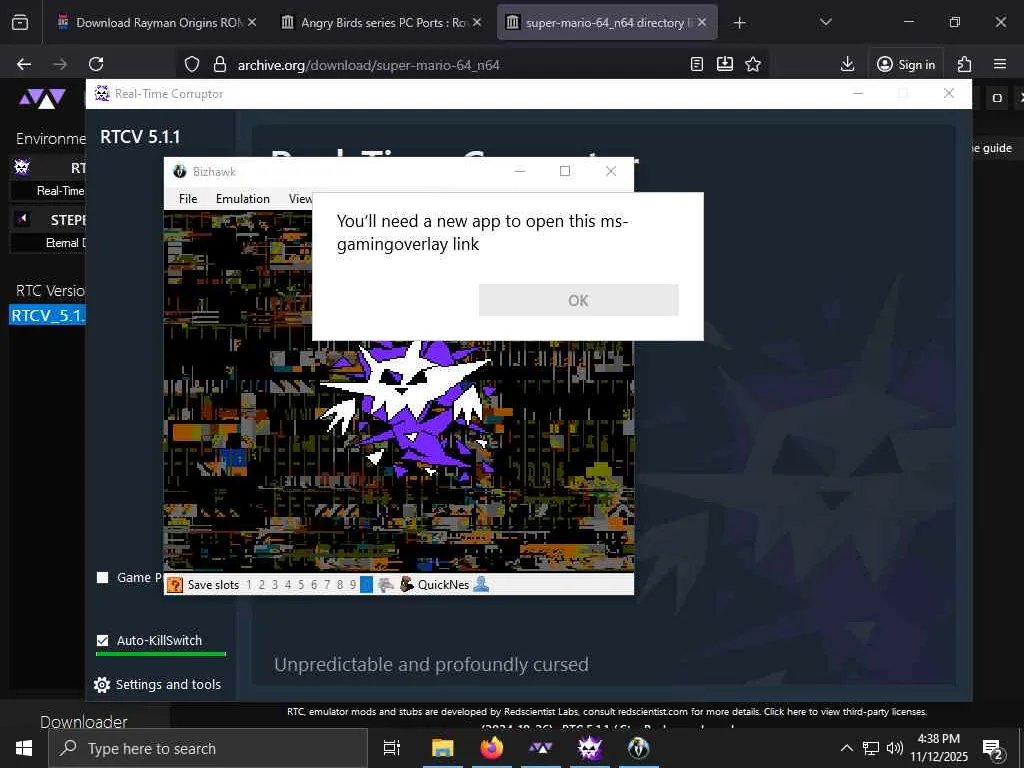The image size is (1024, 768).
Task: Open Task View on taskbar
Action: click(x=391, y=748)
